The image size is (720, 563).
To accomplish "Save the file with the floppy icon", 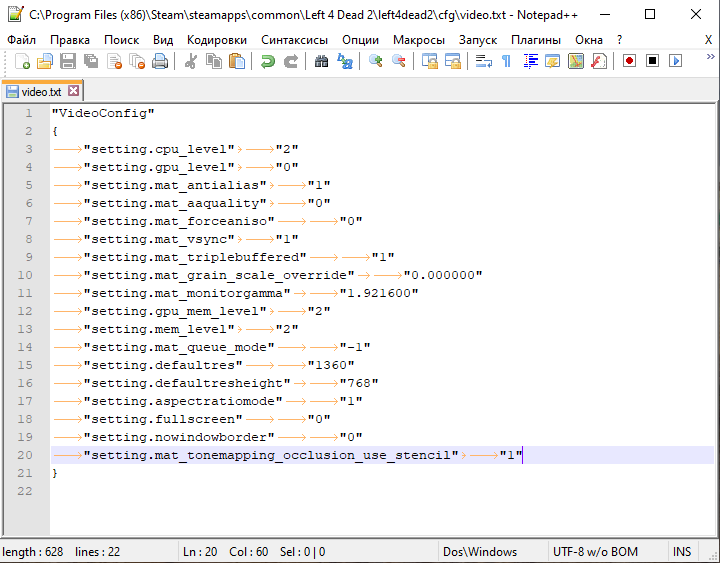I will click(68, 61).
